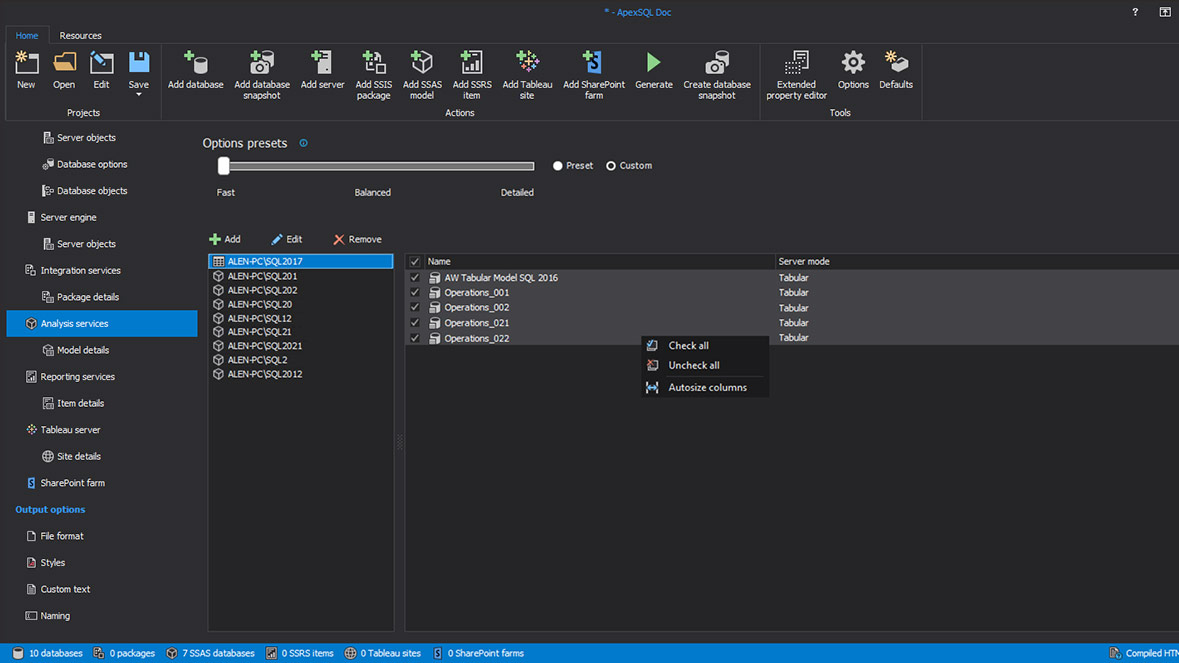Select Tableau server in sidebar
This screenshot has width=1179, height=663.
tap(63, 430)
